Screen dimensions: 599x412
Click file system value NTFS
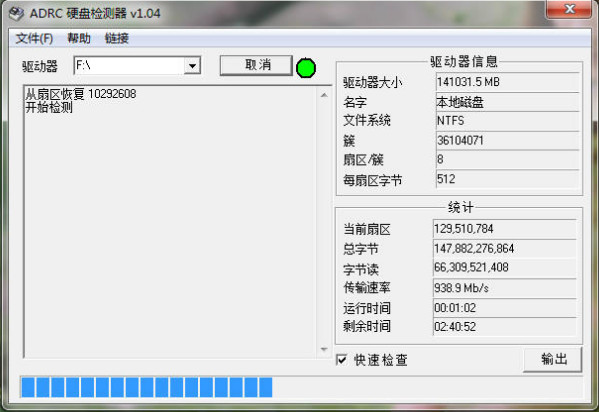click(450, 121)
